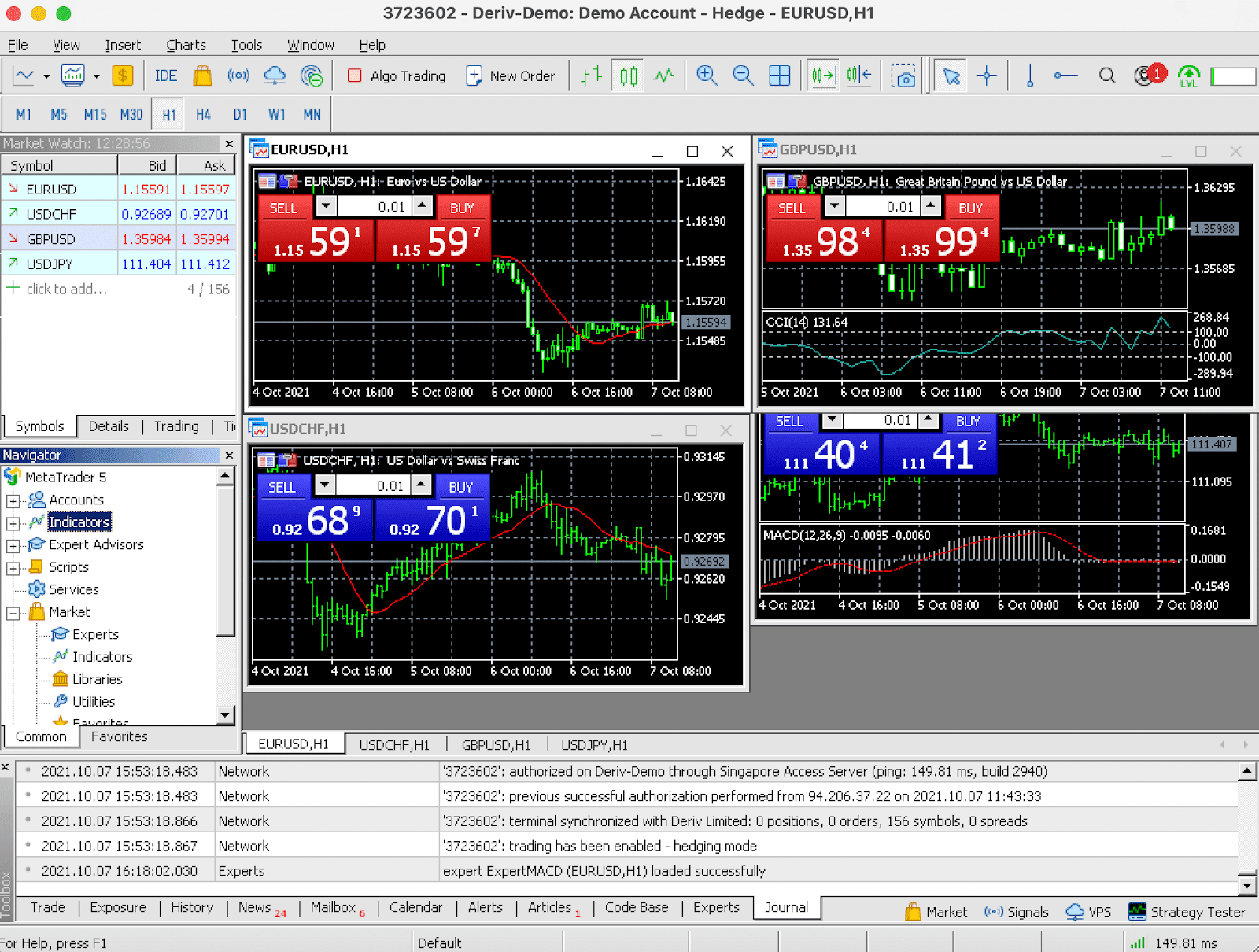Toggle Algo Trading on

pos(397,76)
